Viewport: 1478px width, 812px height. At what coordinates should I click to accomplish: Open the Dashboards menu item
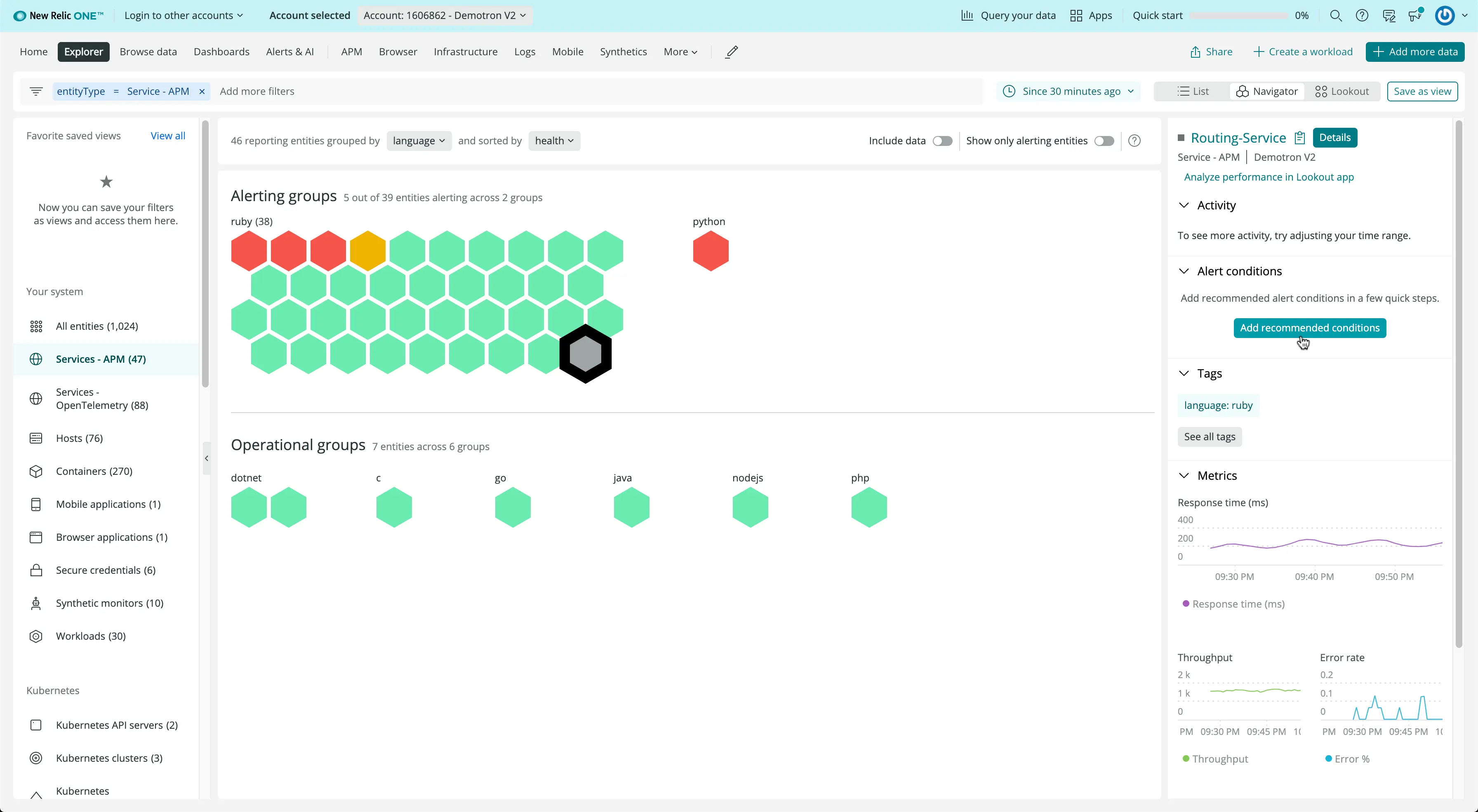coord(221,52)
